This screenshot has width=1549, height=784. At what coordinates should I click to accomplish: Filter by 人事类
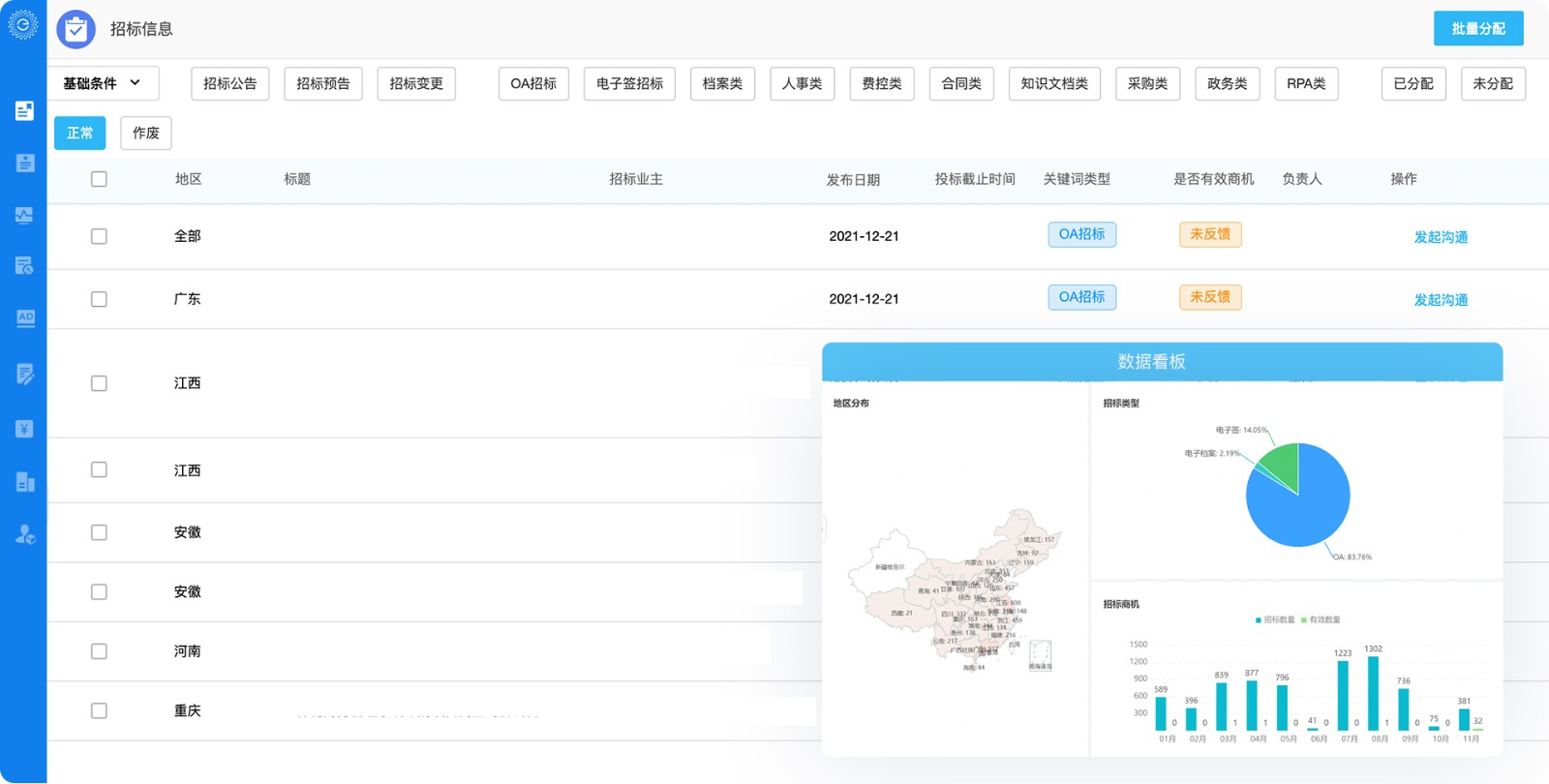(x=802, y=83)
